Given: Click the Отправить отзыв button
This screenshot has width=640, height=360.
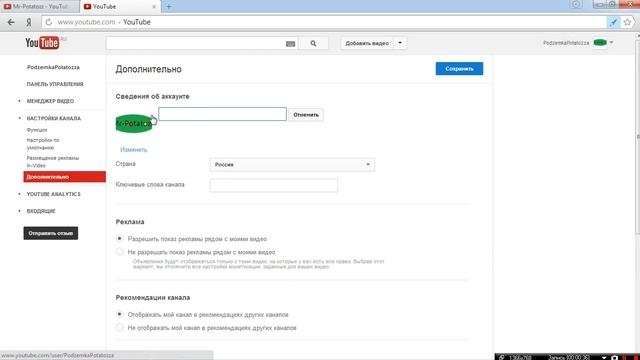Looking at the screenshot, I should tap(51, 233).
